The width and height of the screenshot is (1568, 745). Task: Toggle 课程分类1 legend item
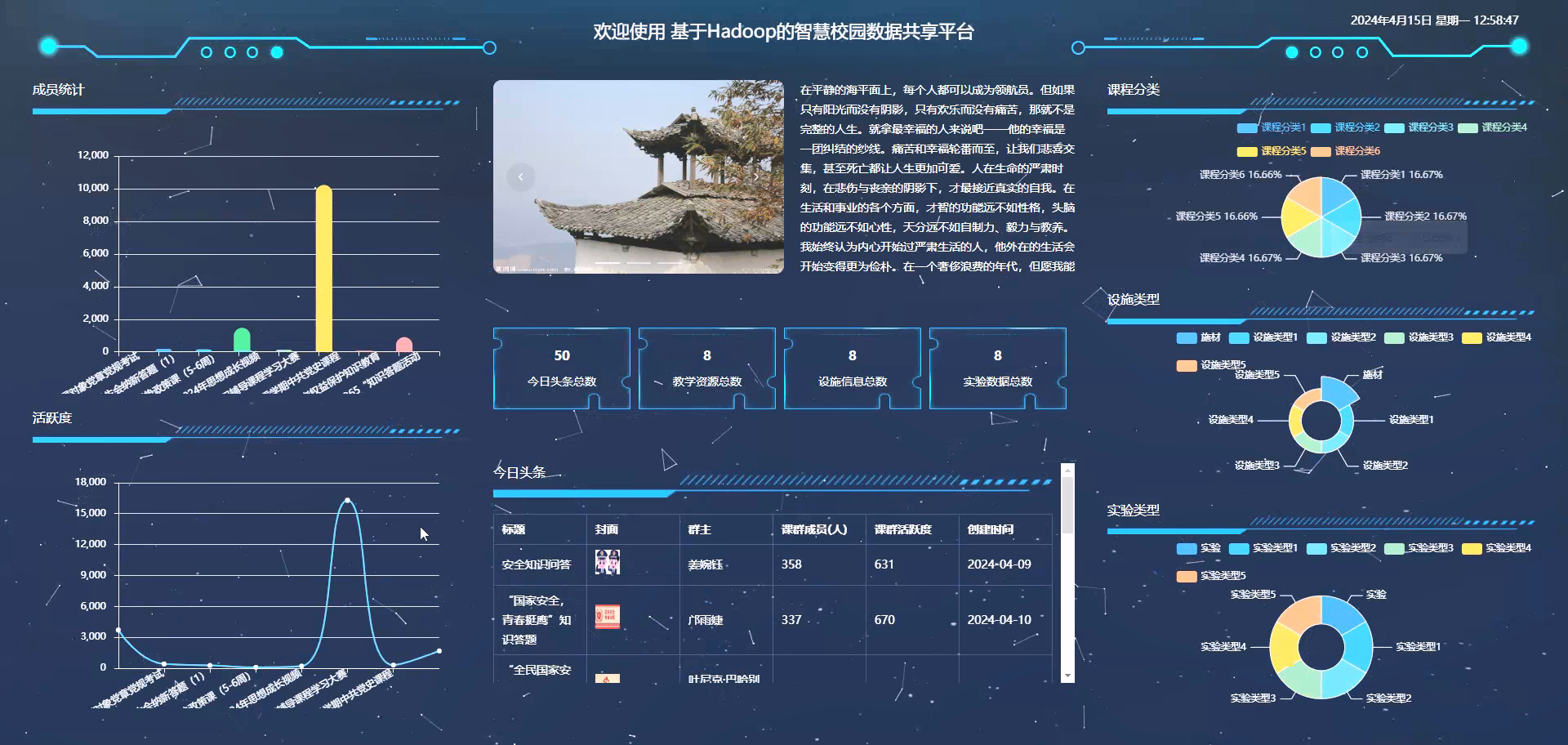tap(1272, 127)
